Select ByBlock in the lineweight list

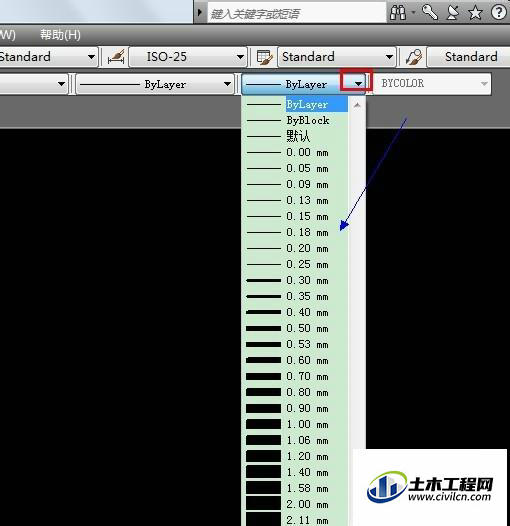tap(295, 120)
